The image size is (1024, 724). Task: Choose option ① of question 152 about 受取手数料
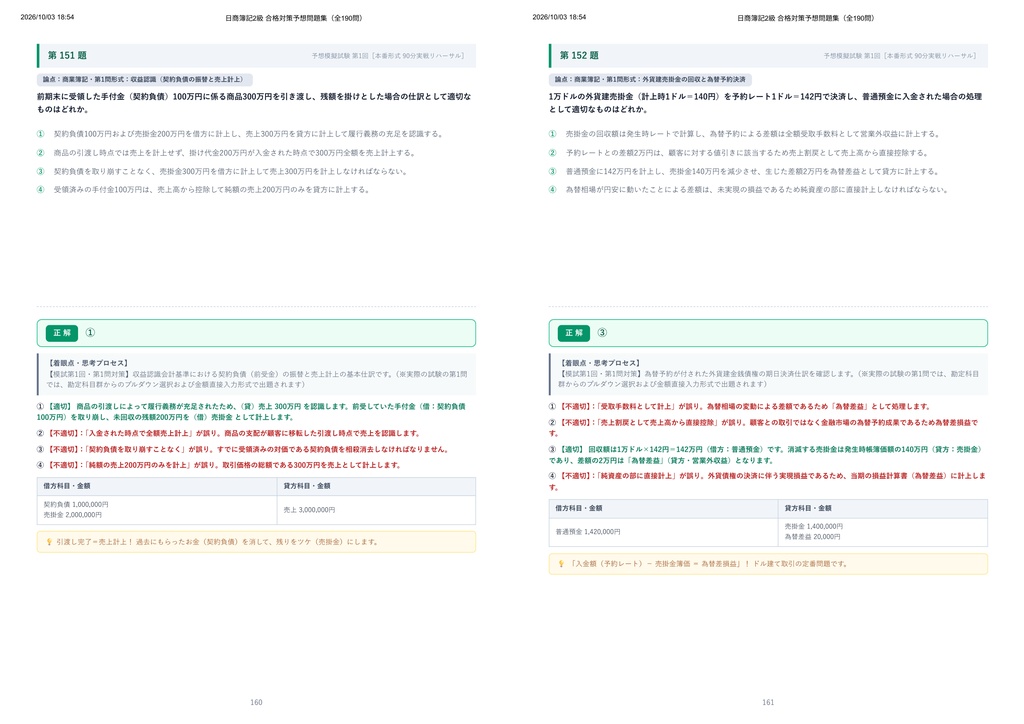(745, 134)
